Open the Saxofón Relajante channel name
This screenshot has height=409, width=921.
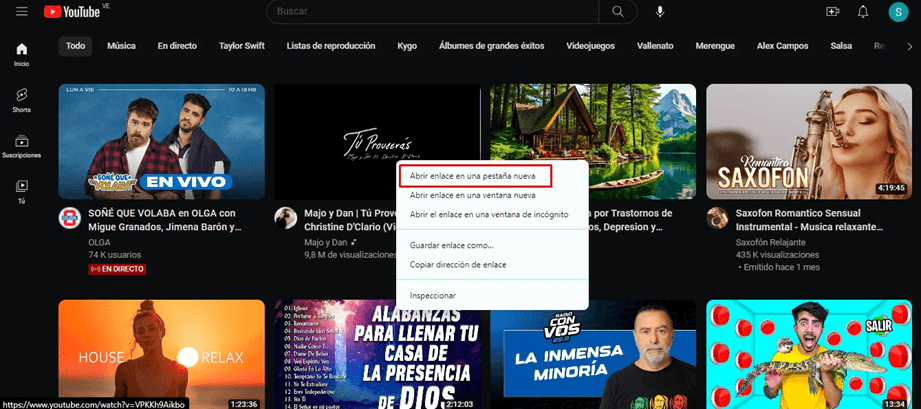tap(770, 242)
